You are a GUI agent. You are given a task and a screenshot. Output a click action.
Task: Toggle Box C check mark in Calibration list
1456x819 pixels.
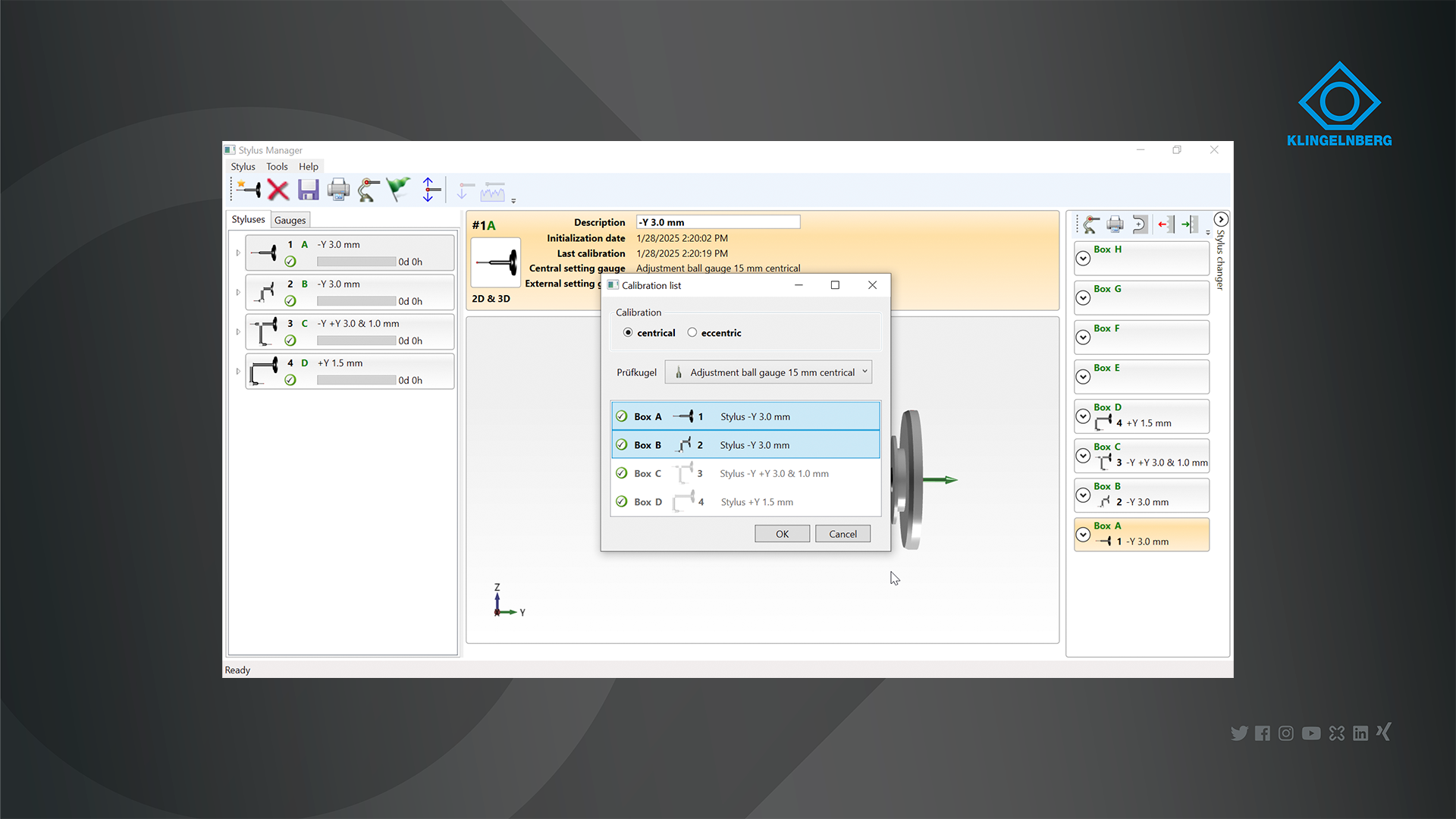pyautogui.click(x=622, y=473)
